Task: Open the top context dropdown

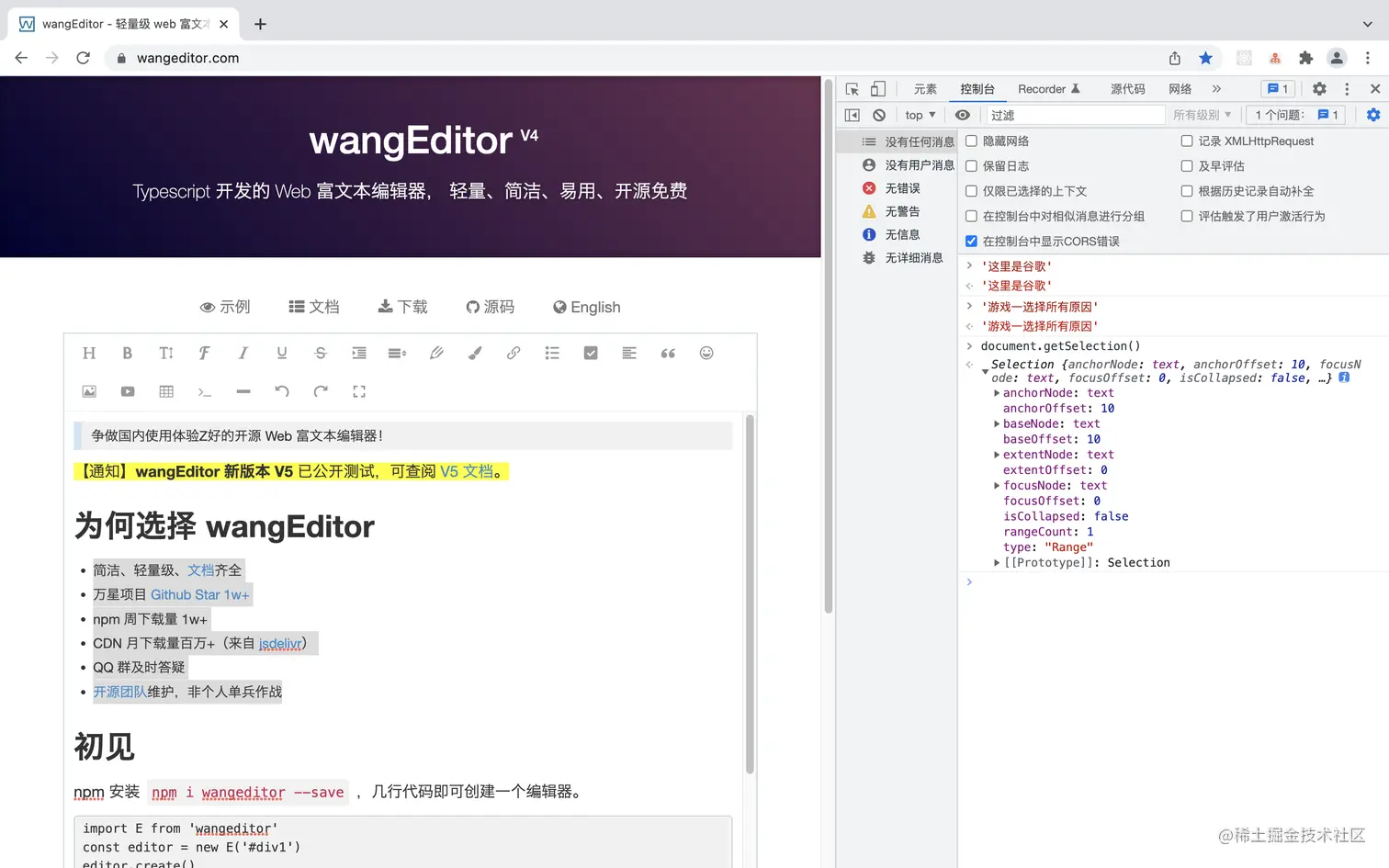Action: (x=920, y=115)
